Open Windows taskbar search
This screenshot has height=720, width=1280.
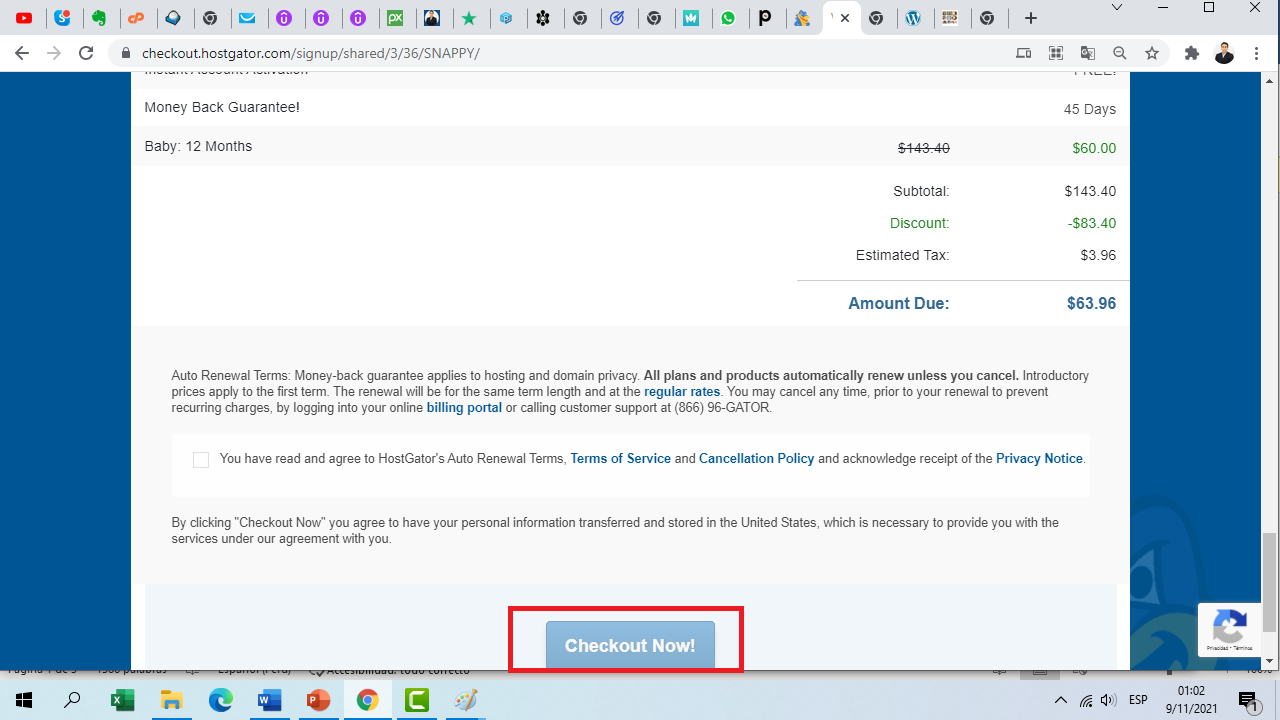tap(72, 700)
